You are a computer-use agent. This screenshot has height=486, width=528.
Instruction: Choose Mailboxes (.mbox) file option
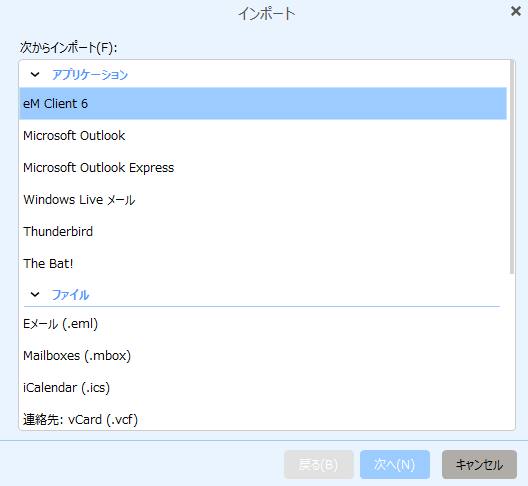tap(263, 356)
